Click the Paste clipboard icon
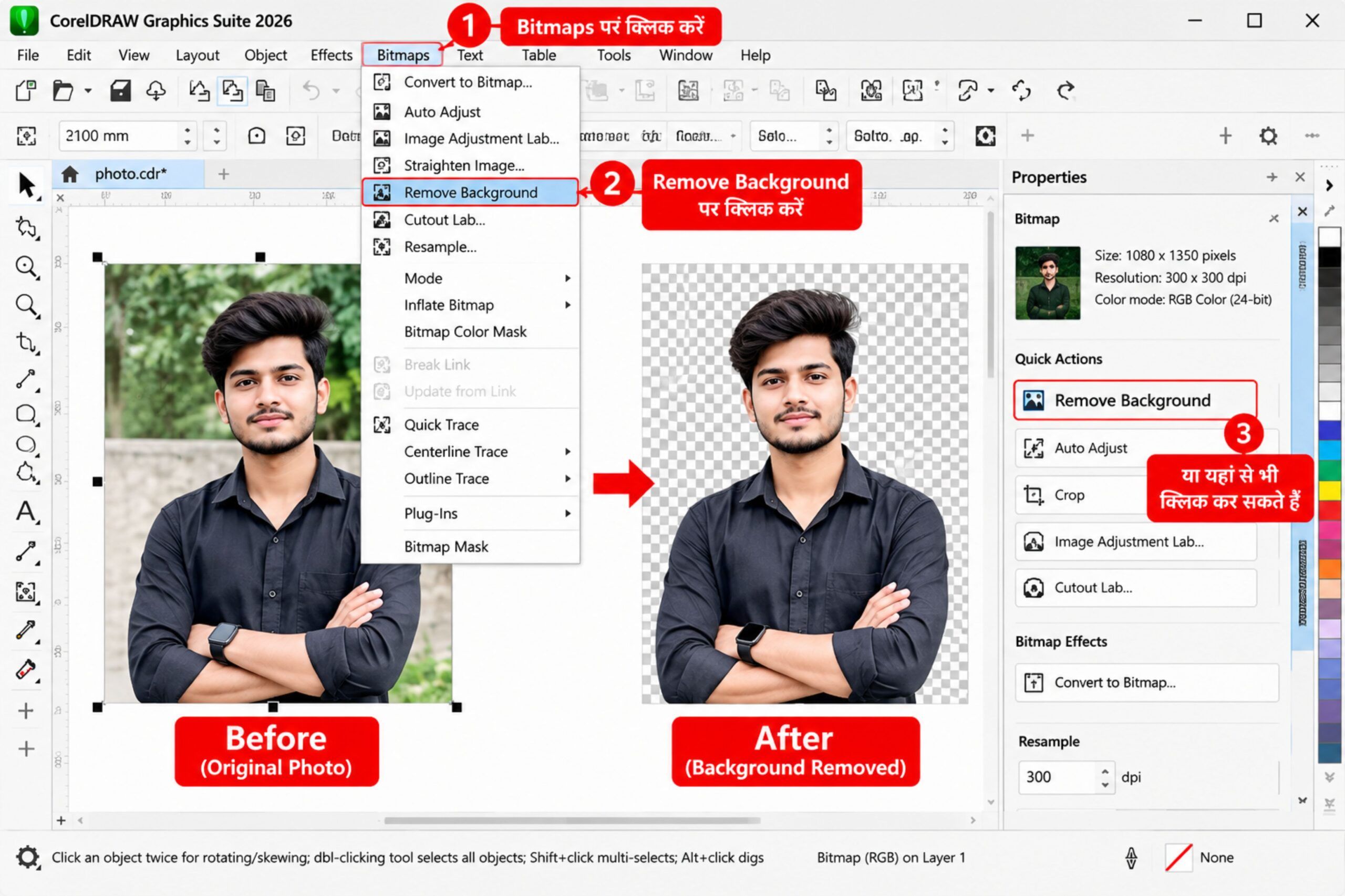The height and width of the screenshot is (896, 1345). pos(265,90)
